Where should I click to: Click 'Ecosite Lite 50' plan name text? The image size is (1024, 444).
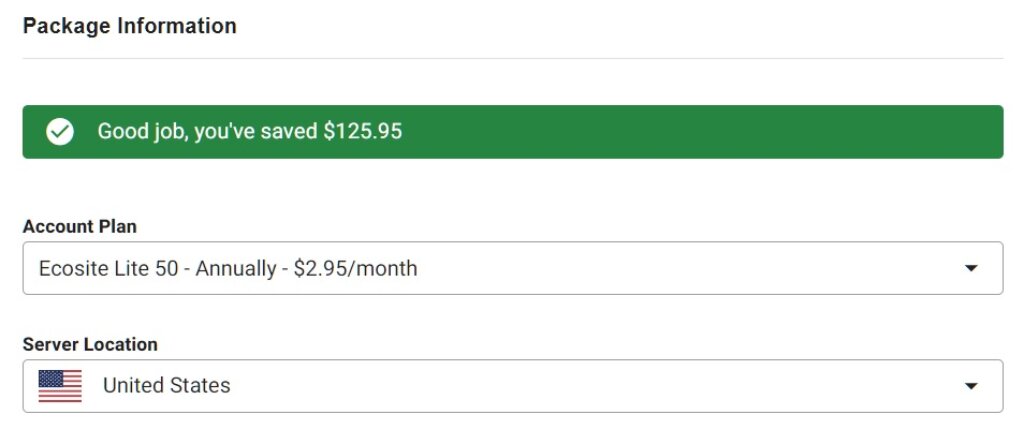tap(108, 268)
